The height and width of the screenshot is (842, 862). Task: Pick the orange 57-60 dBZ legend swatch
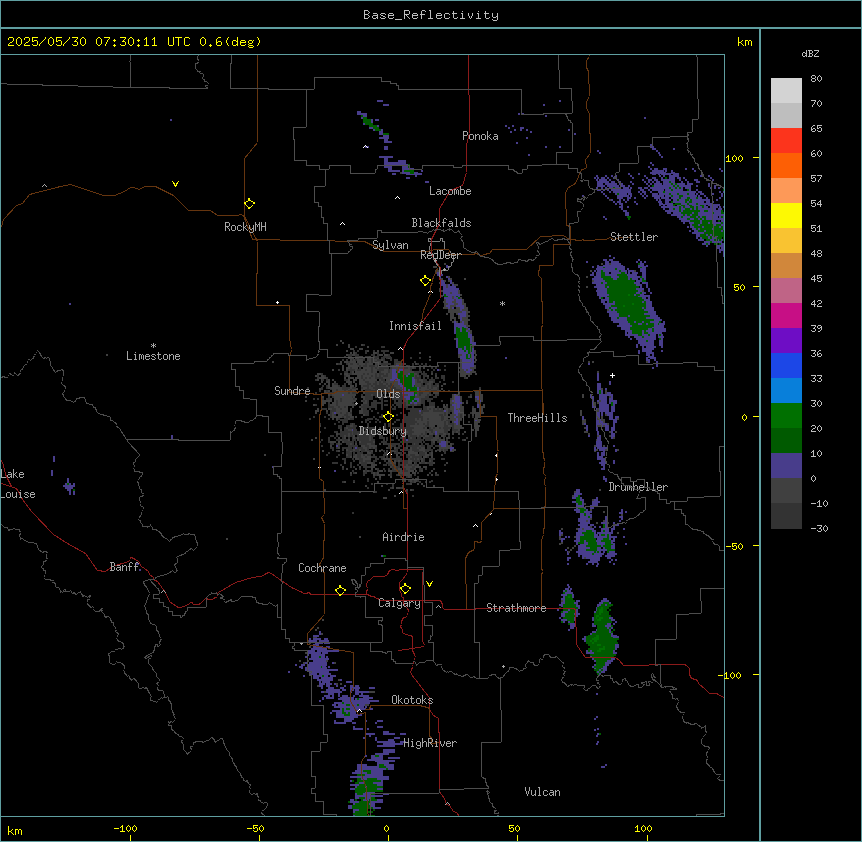pyautogui.click(x=786, y=165)
